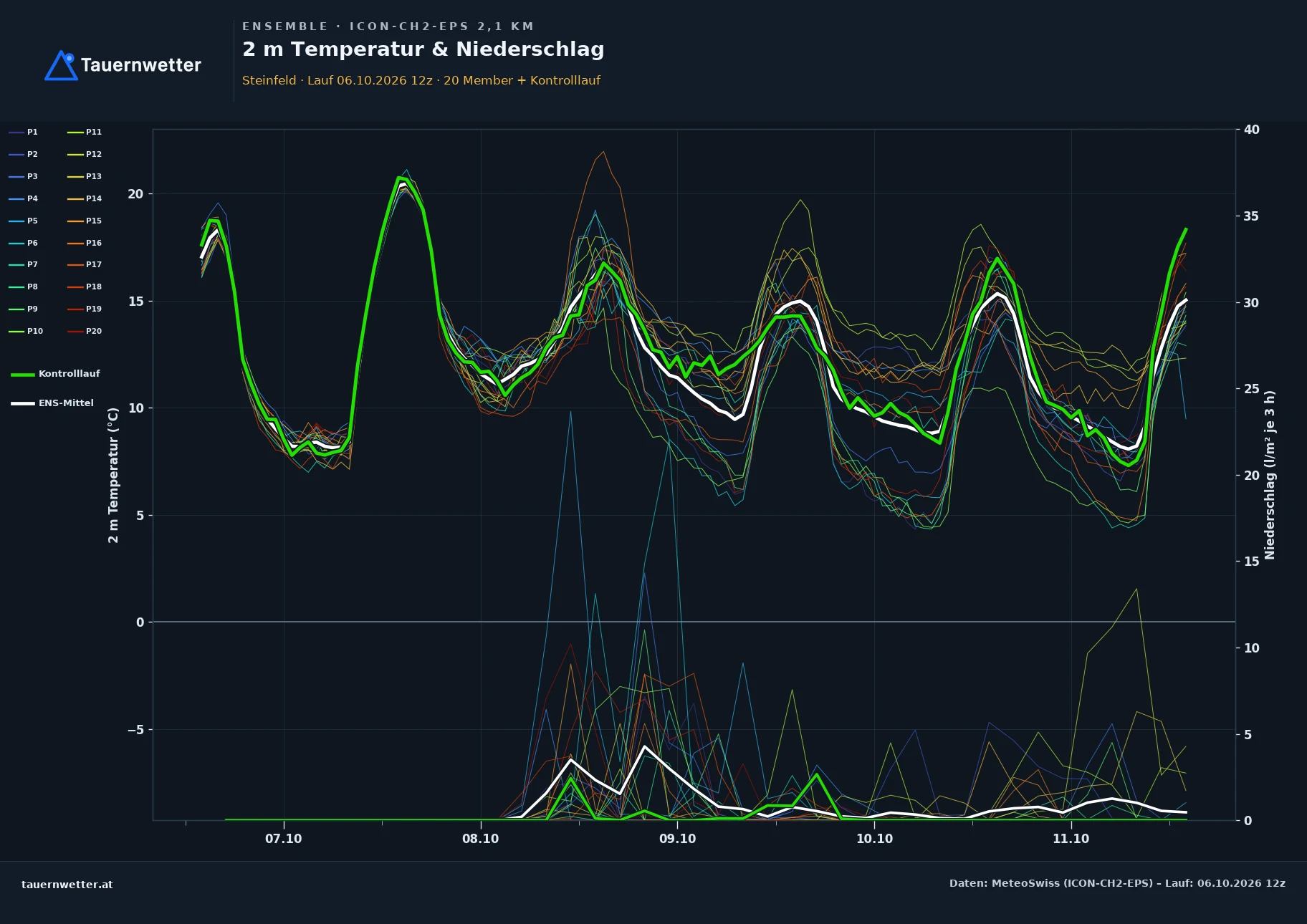Click the white ENS-Mittel legend line swatch
The image size is (1307, 924).
click(23, 403)
